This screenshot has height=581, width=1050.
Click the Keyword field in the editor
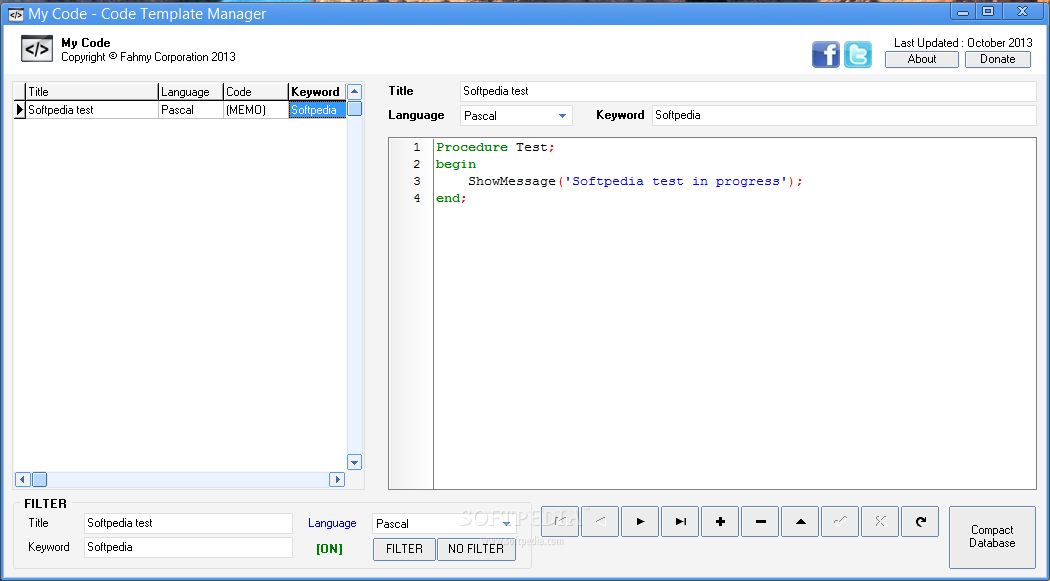tap(844, 115)
